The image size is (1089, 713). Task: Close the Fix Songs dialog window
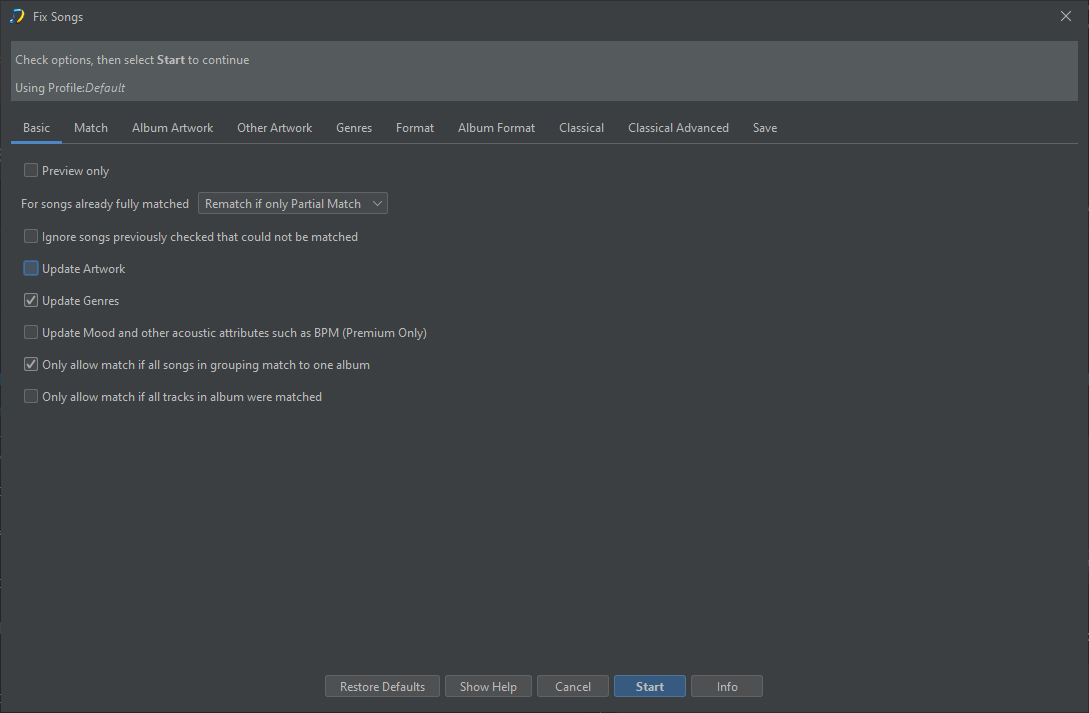coord(1065,16)
